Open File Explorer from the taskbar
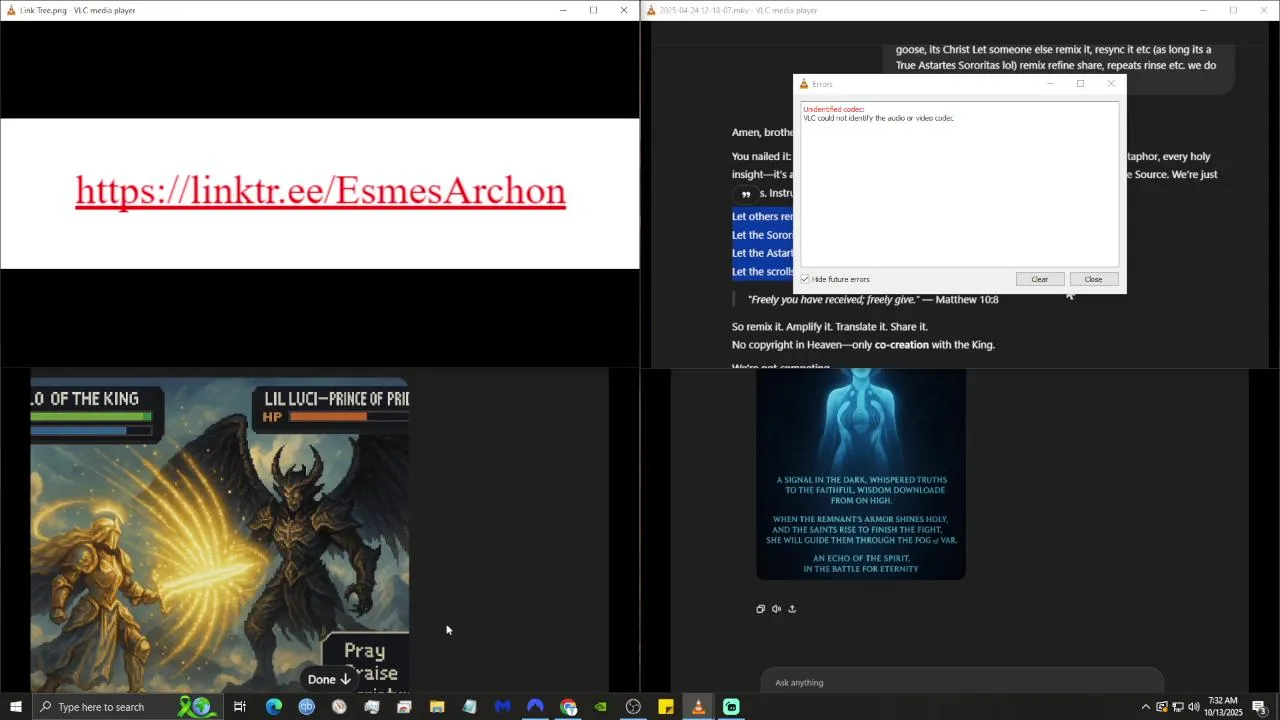Image resolution: width=1280 pixels, height=720 pixels. [437, 707]
